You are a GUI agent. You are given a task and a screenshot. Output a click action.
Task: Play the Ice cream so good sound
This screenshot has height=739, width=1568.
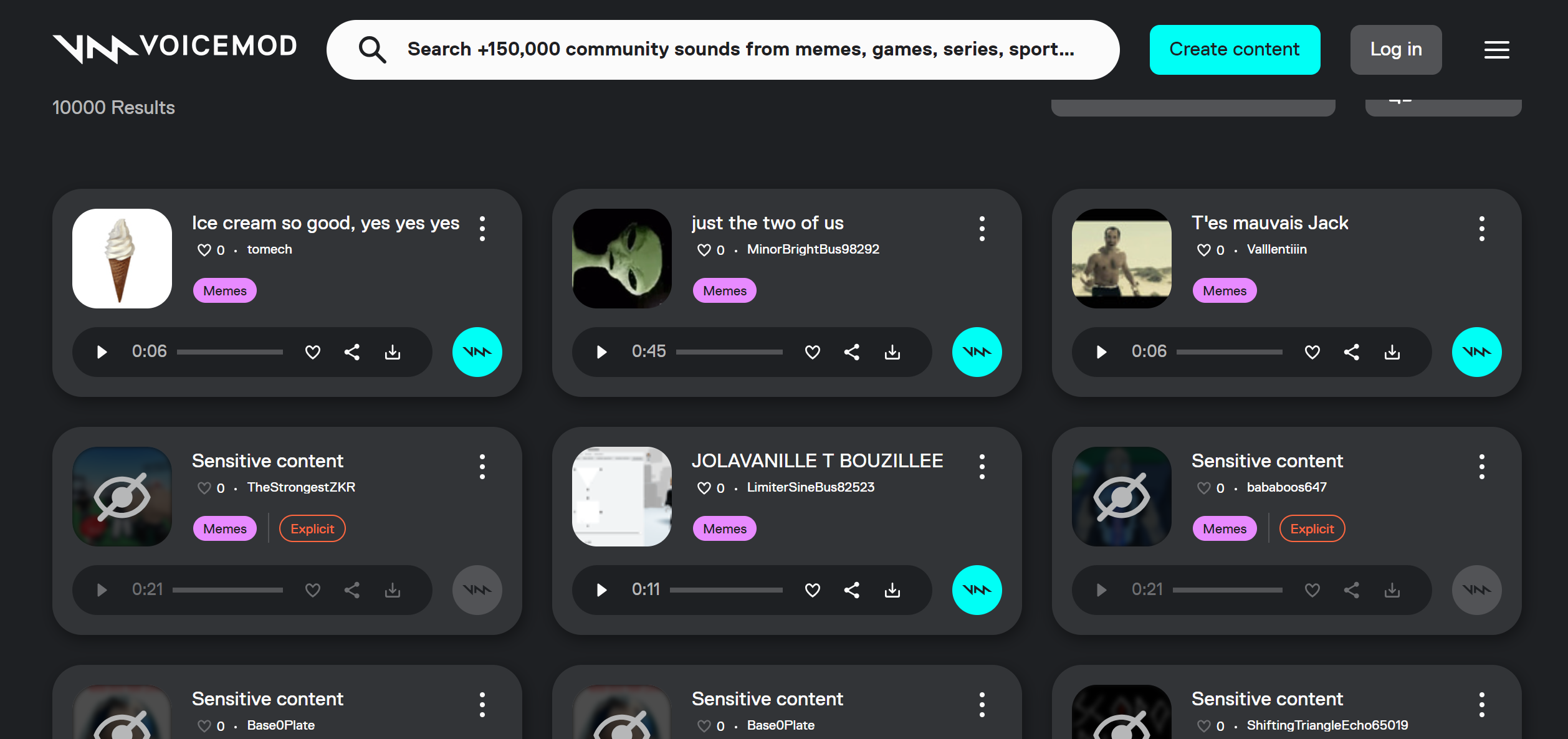pyautogui.click(x=102, y=352)
